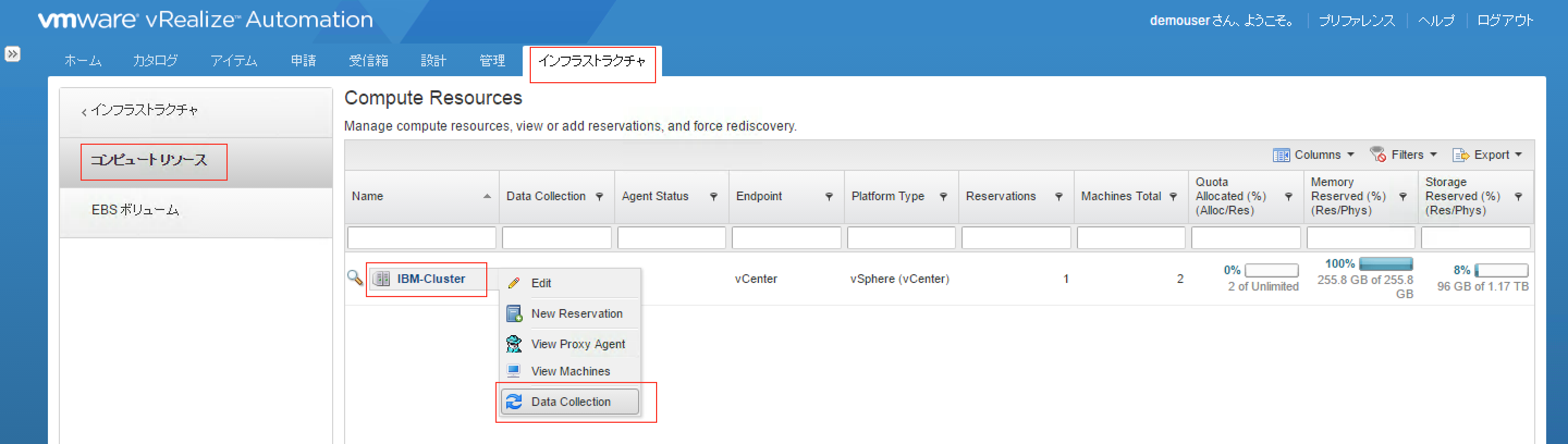This screenshot has height=444, width=1568.
Task: Click the '2 of Unlimited' quota text
Action: coord(1263,286)
